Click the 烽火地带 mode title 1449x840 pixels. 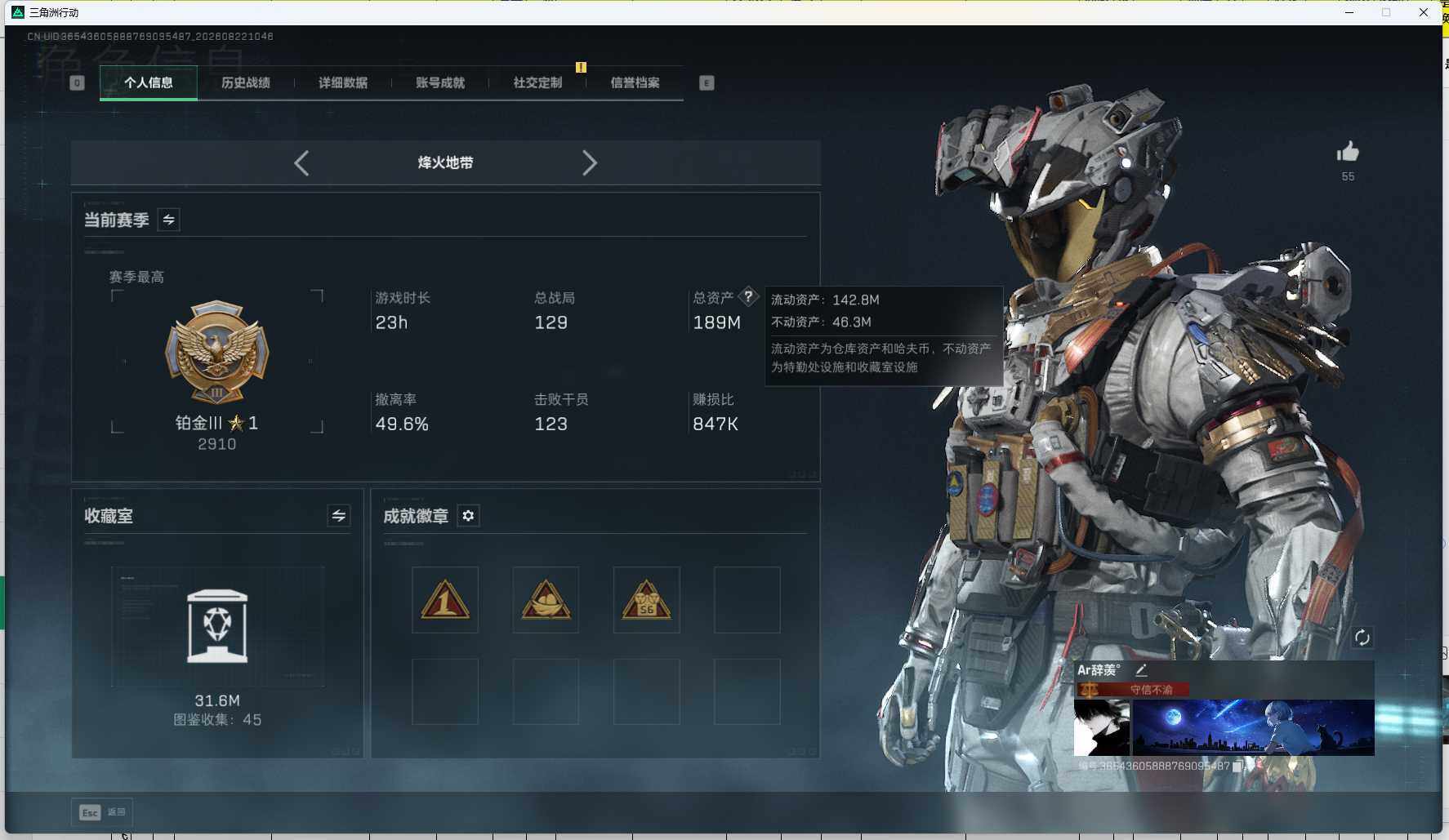(x=445, y=162)
